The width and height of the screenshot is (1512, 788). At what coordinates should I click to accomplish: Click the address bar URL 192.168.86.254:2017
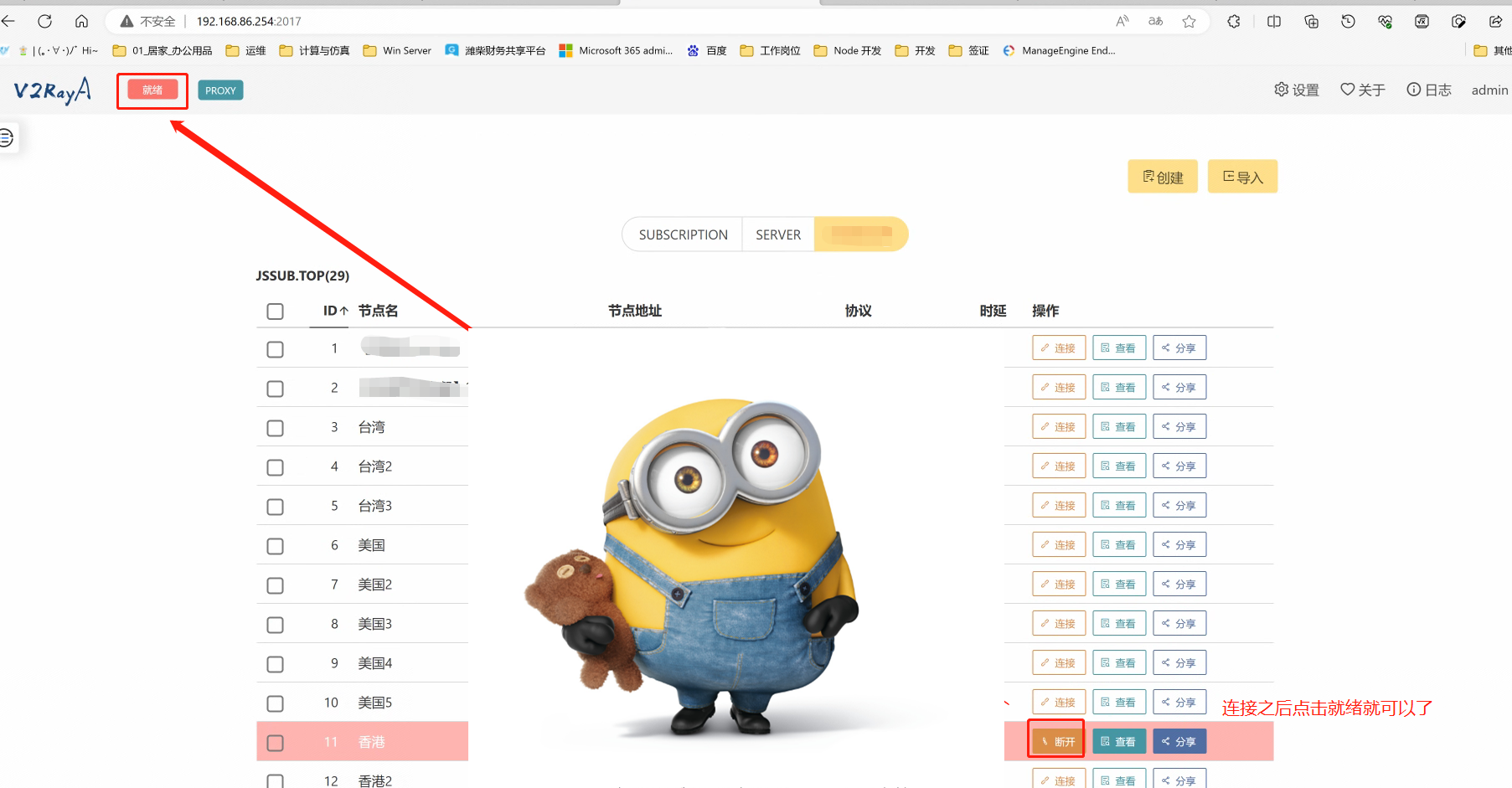[x=249, y=21]
